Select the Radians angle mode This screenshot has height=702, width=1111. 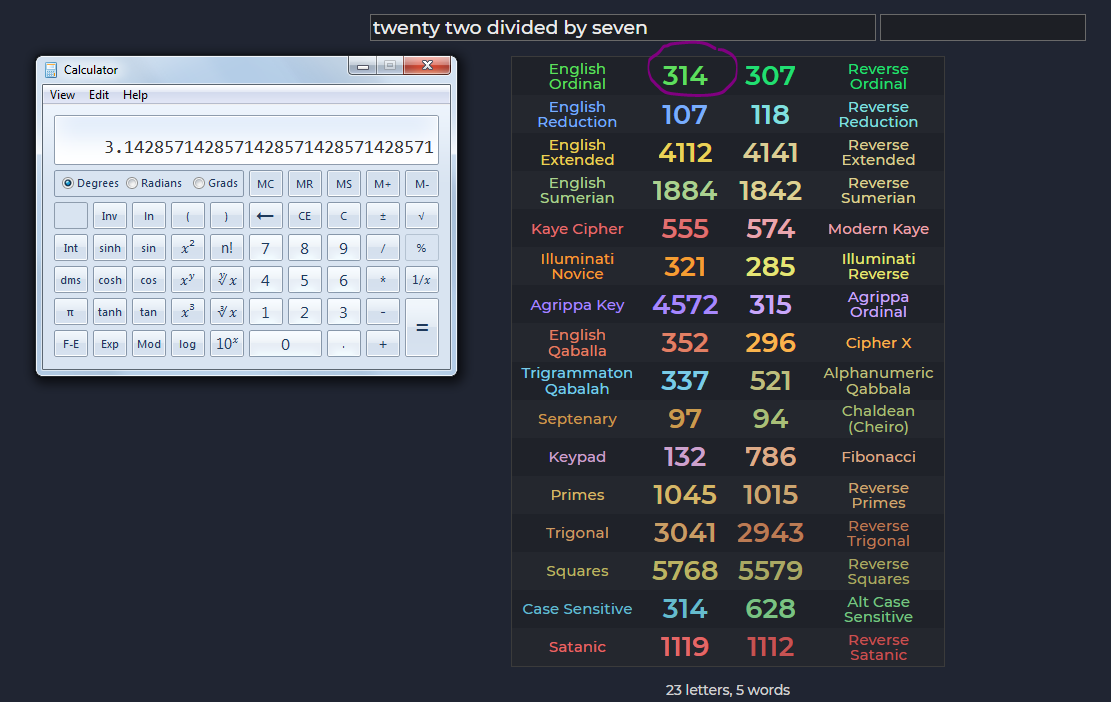(154, 183)
